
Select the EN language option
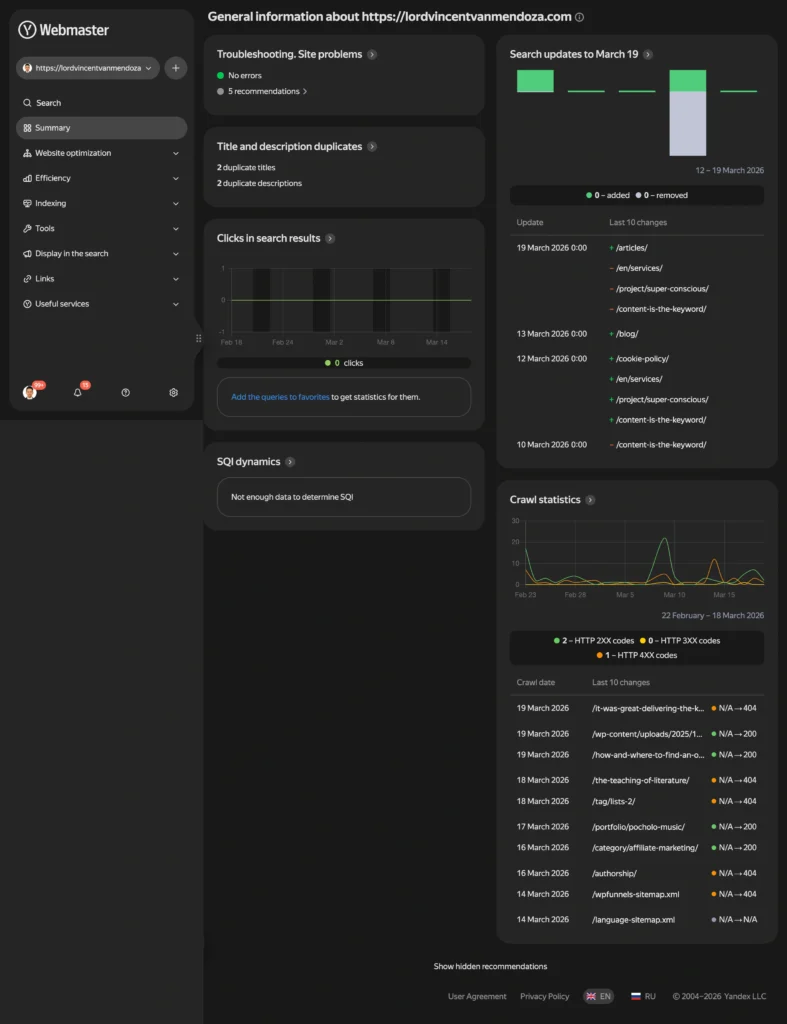pyautogui.click(x=598, y=997)
